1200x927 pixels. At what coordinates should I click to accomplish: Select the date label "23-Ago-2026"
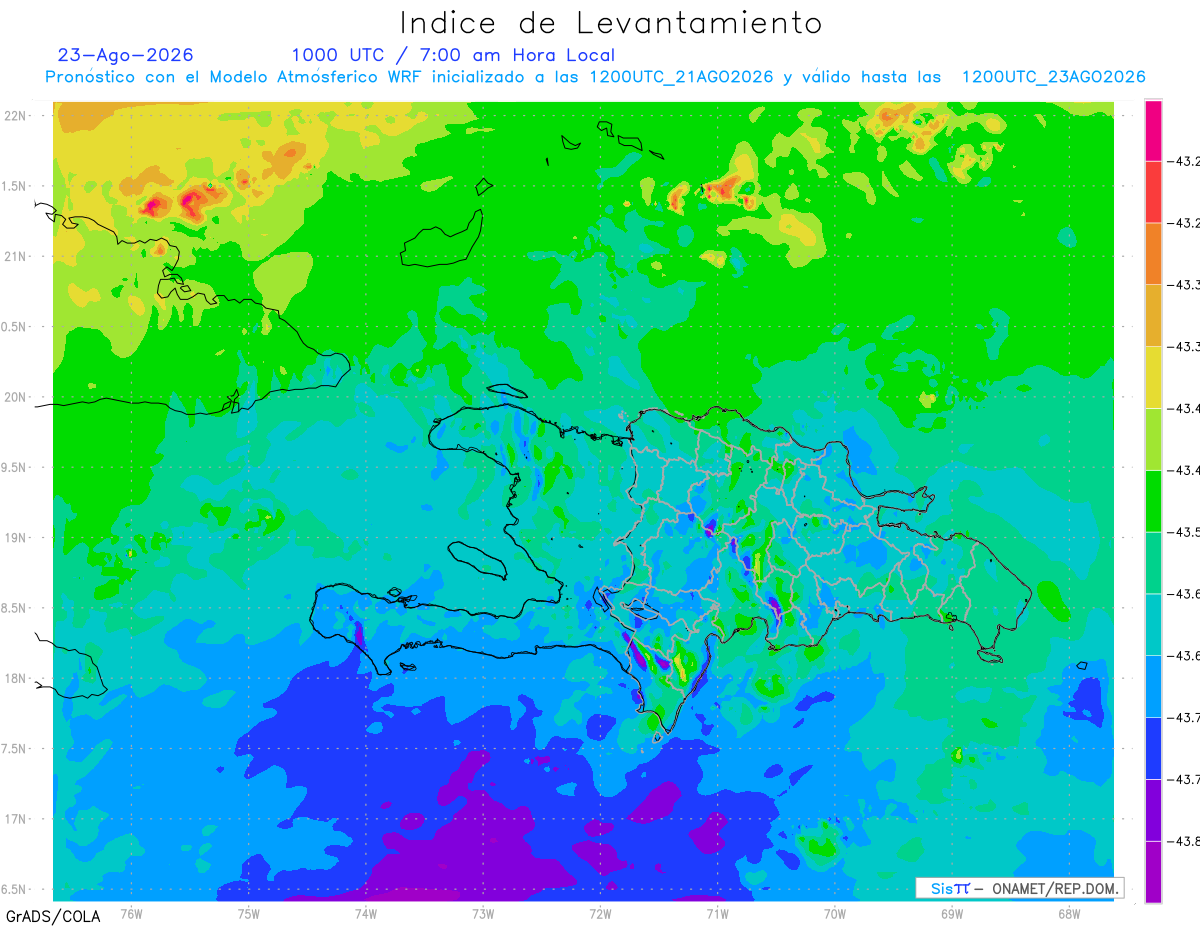[126, 55]
